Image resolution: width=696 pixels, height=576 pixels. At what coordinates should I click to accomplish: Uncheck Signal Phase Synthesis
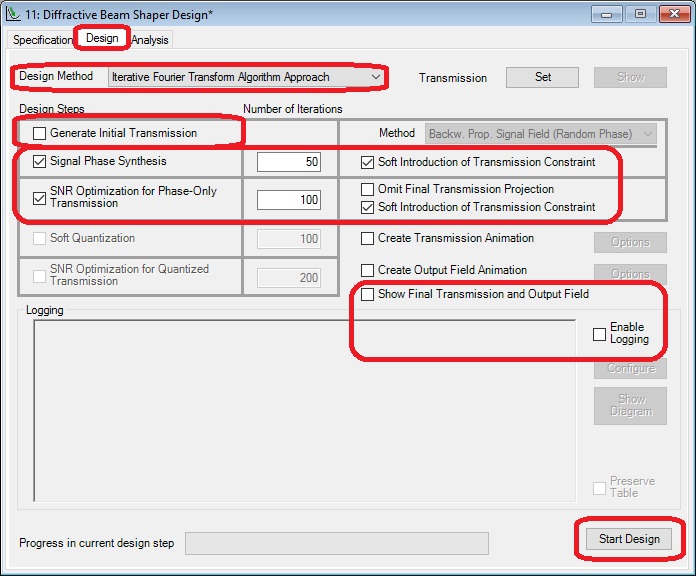pos(40,161)
